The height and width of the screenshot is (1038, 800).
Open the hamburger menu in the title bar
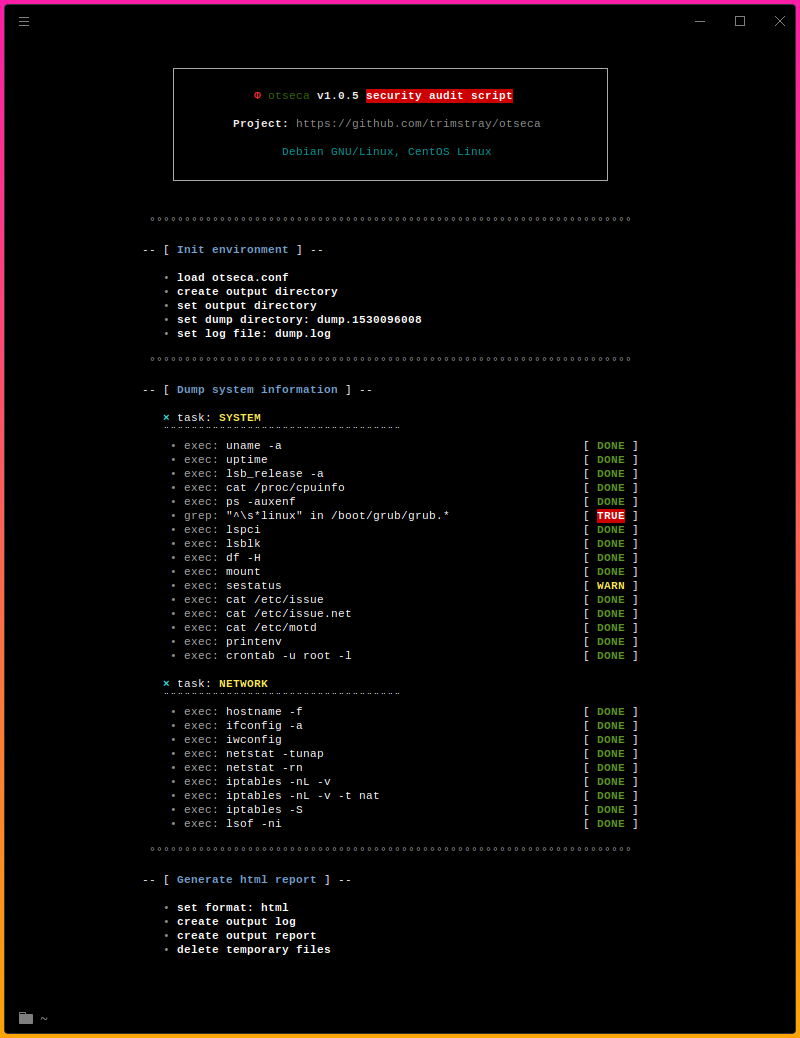[24, 22]
